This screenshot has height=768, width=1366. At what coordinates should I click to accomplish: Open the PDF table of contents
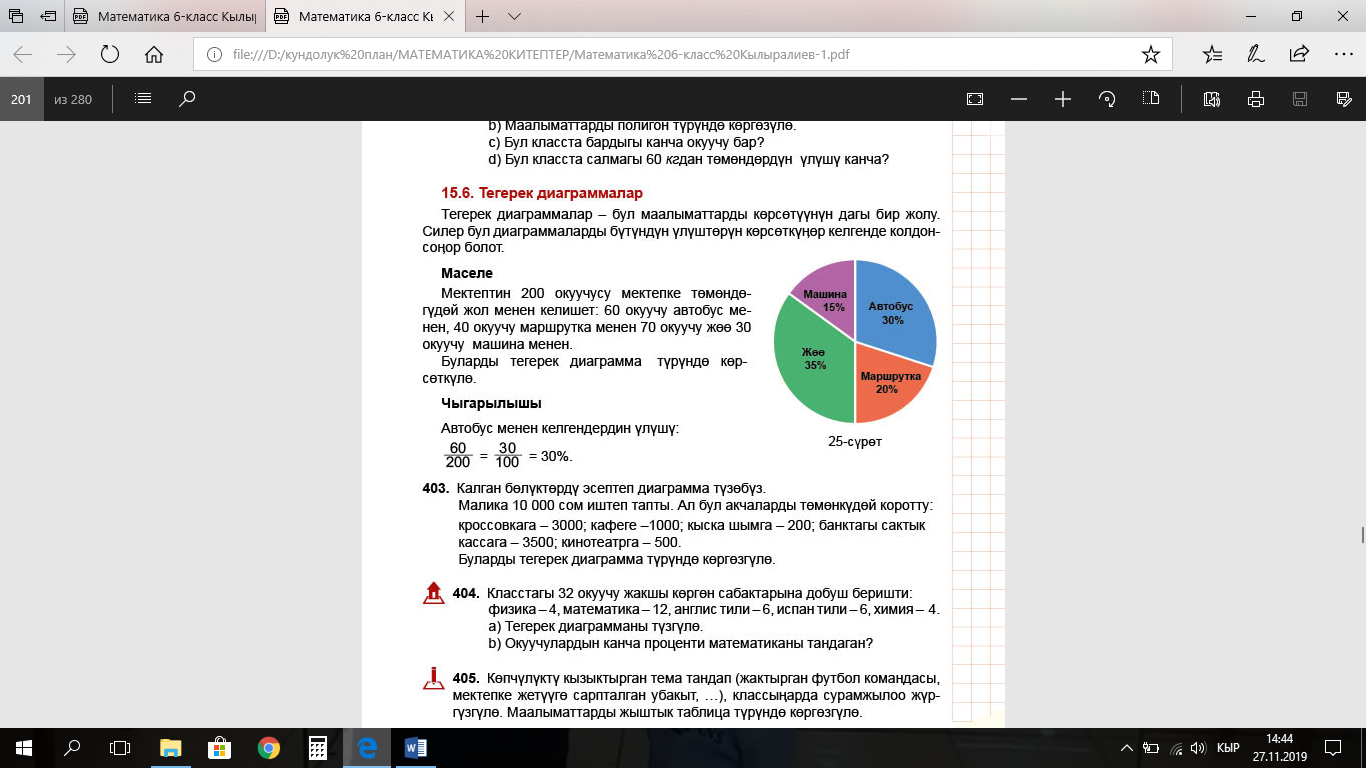[143, 99]
